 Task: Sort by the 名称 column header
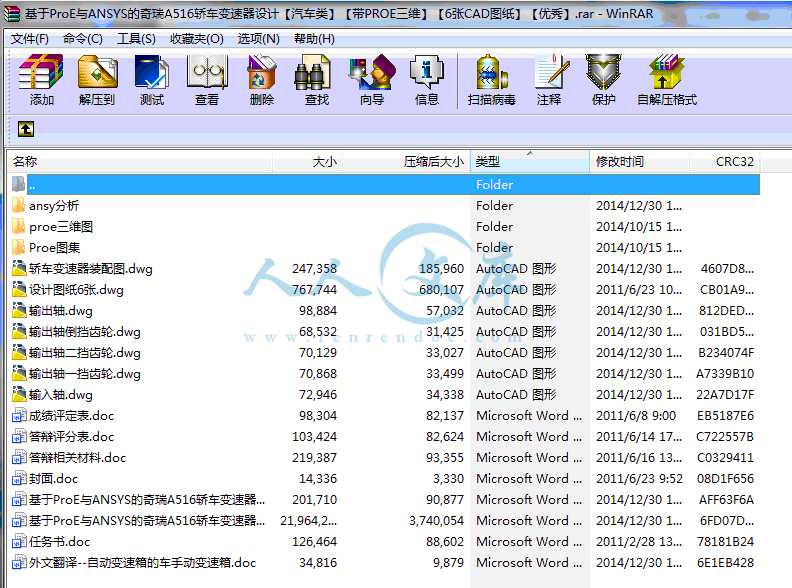pyautogui.click(x=140, y=162)
